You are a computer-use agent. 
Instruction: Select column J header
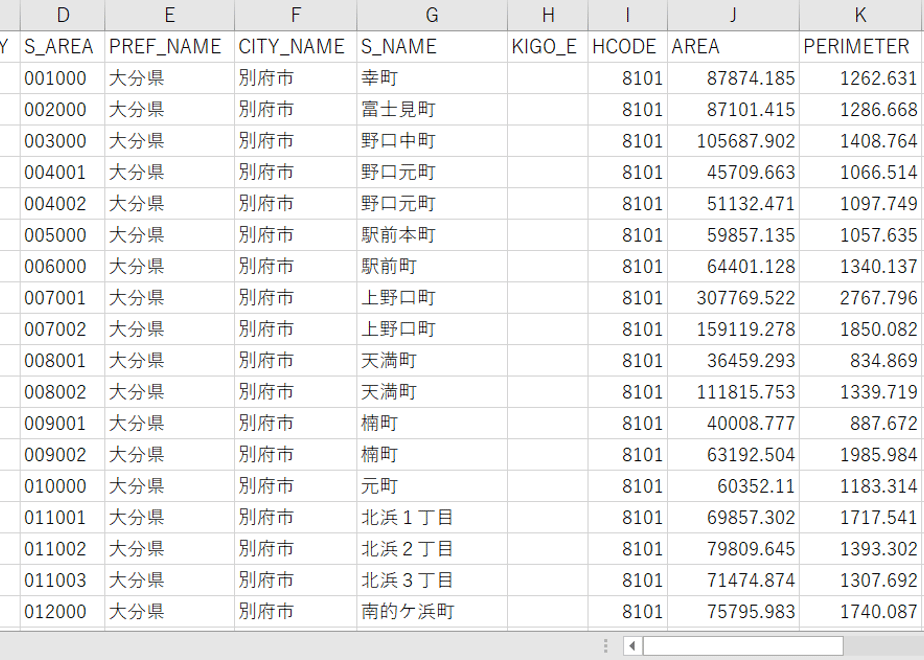733,15
